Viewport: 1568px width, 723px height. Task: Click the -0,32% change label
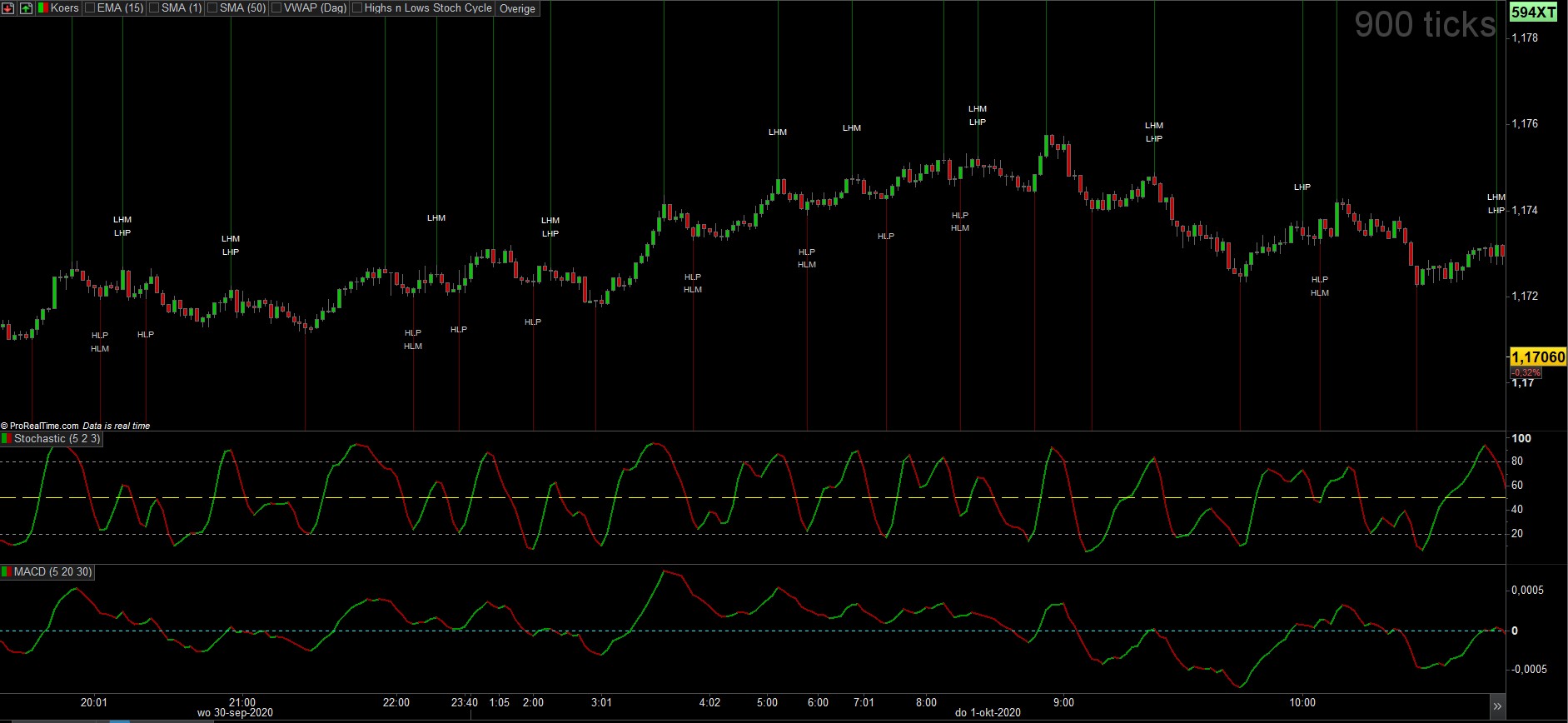[1526, 372]
